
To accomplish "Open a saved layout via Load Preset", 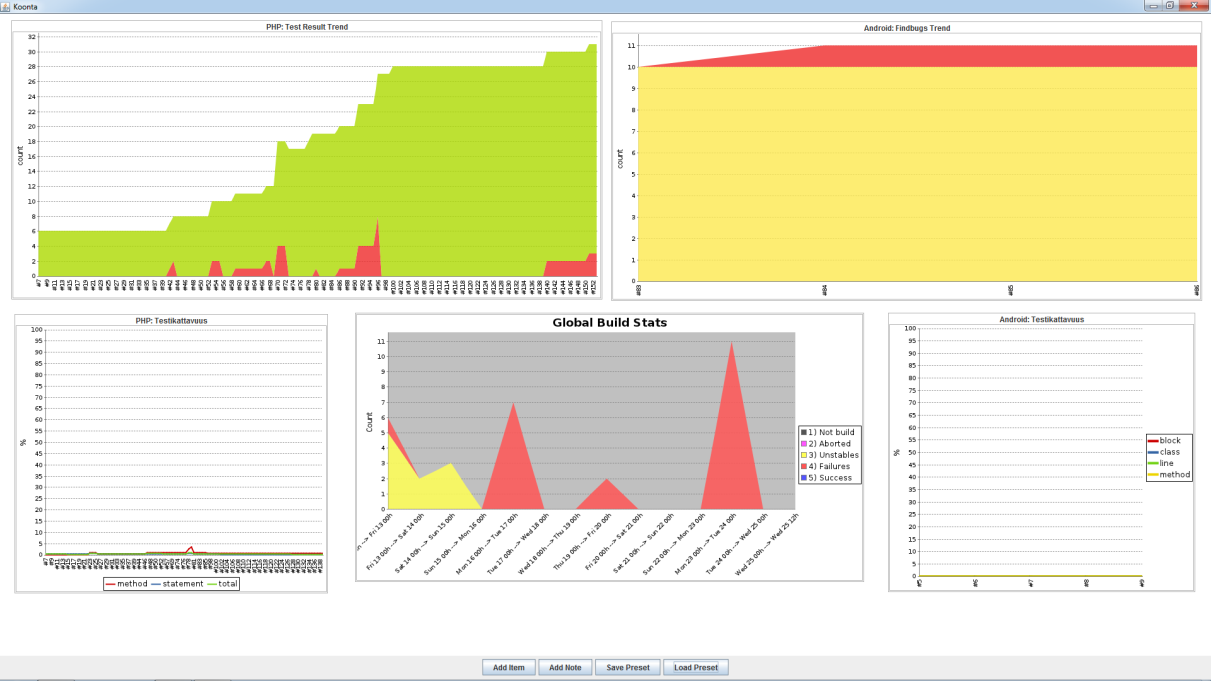I will coord(696,667).
